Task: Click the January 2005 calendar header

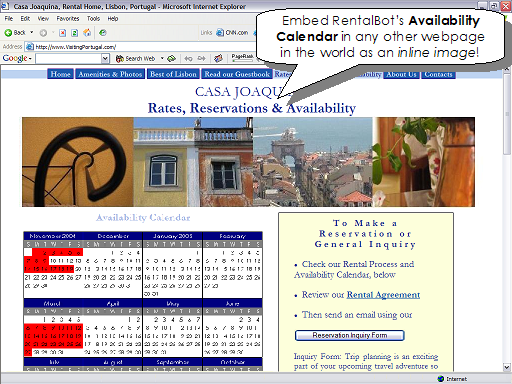Action: [172, 236]
